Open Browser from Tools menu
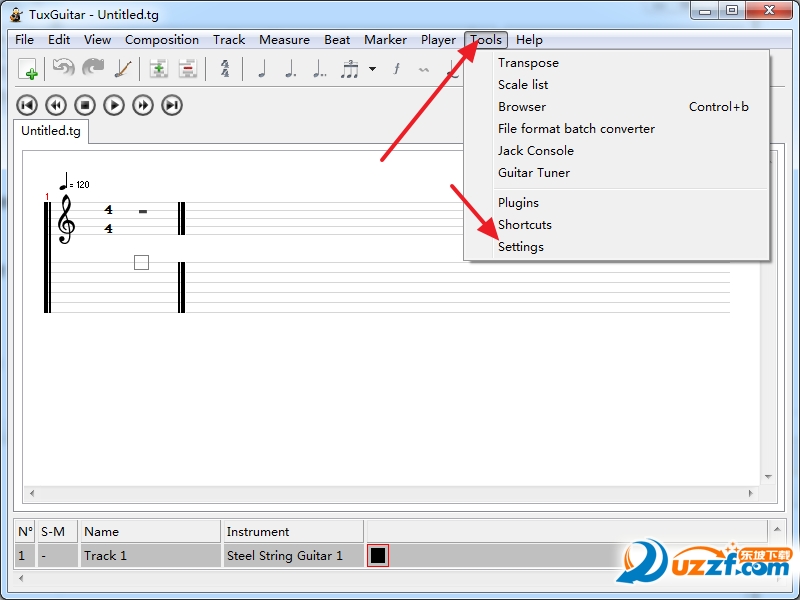Screen dimensions: 800x600 tap(616, 107)
